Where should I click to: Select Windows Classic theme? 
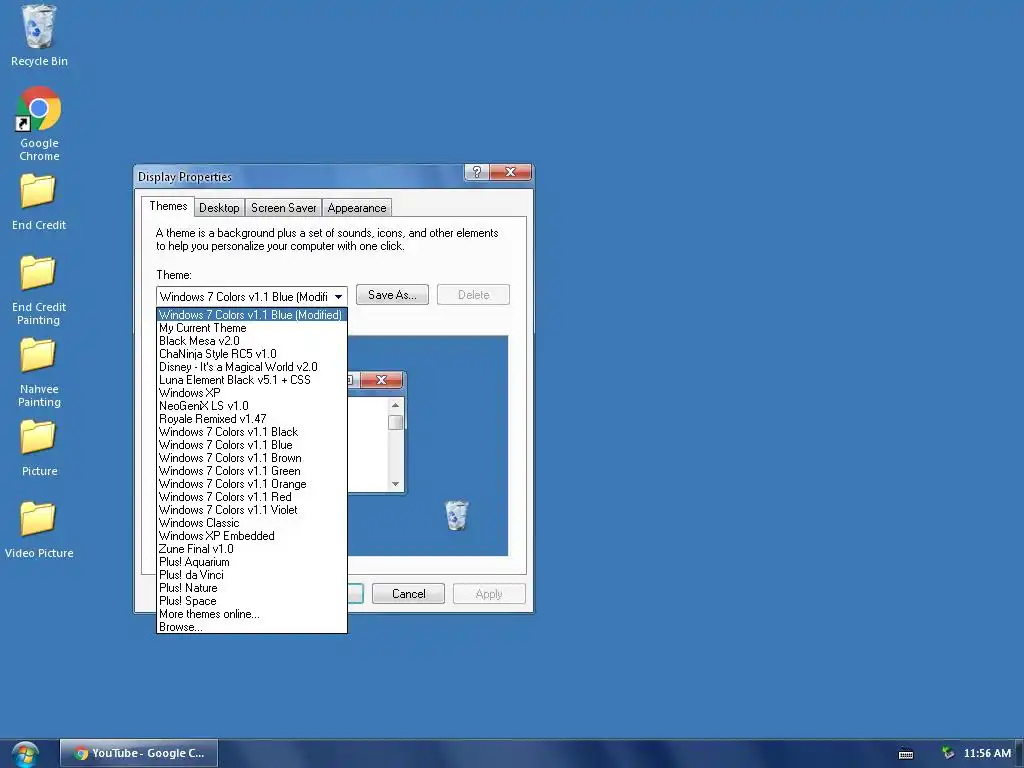click(251, 523)
